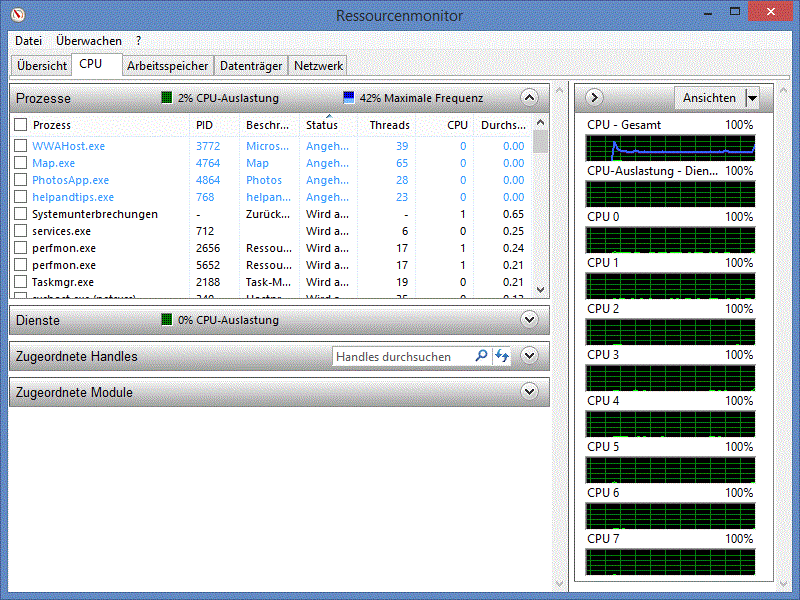Screen dimensions: 800x600
Task: Click the search magnifier icon in Handles
Action: pyautogui.click(x=481, y=357)
